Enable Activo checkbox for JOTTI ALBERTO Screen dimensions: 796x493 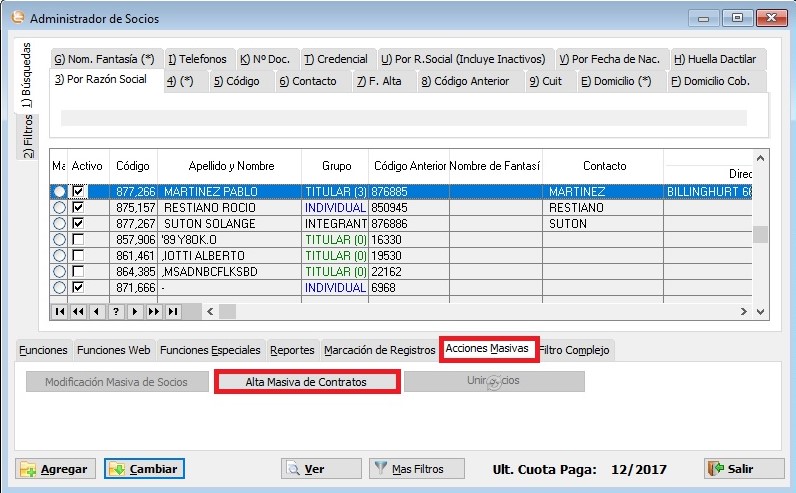(79, 256)
